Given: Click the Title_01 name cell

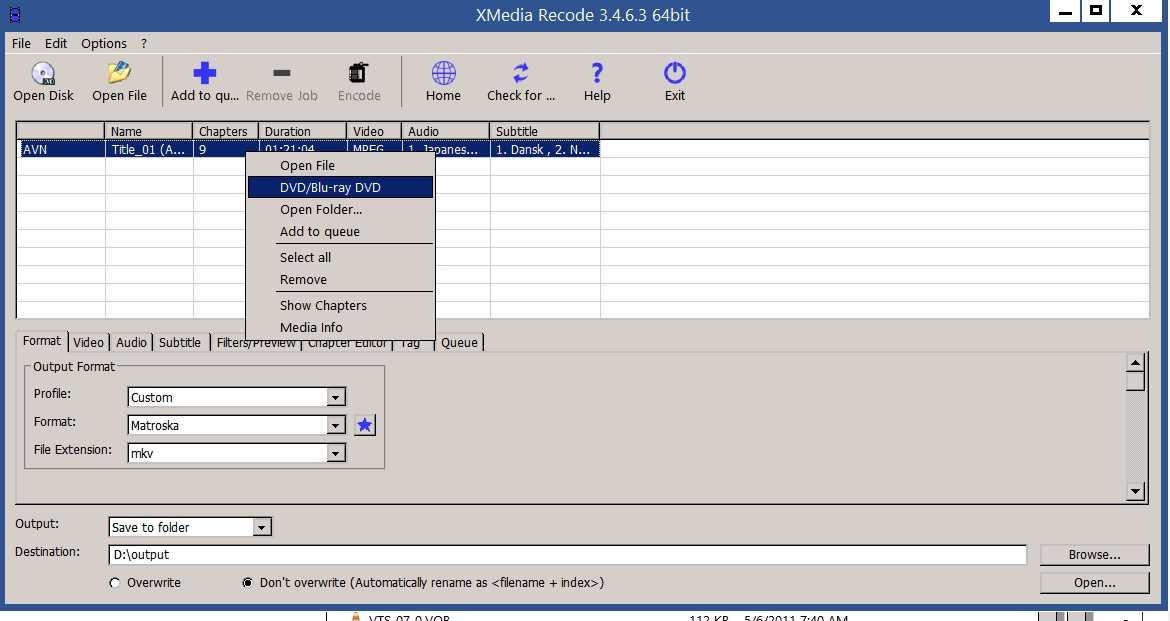Looking at the screenshot, I should pos(149,149).
